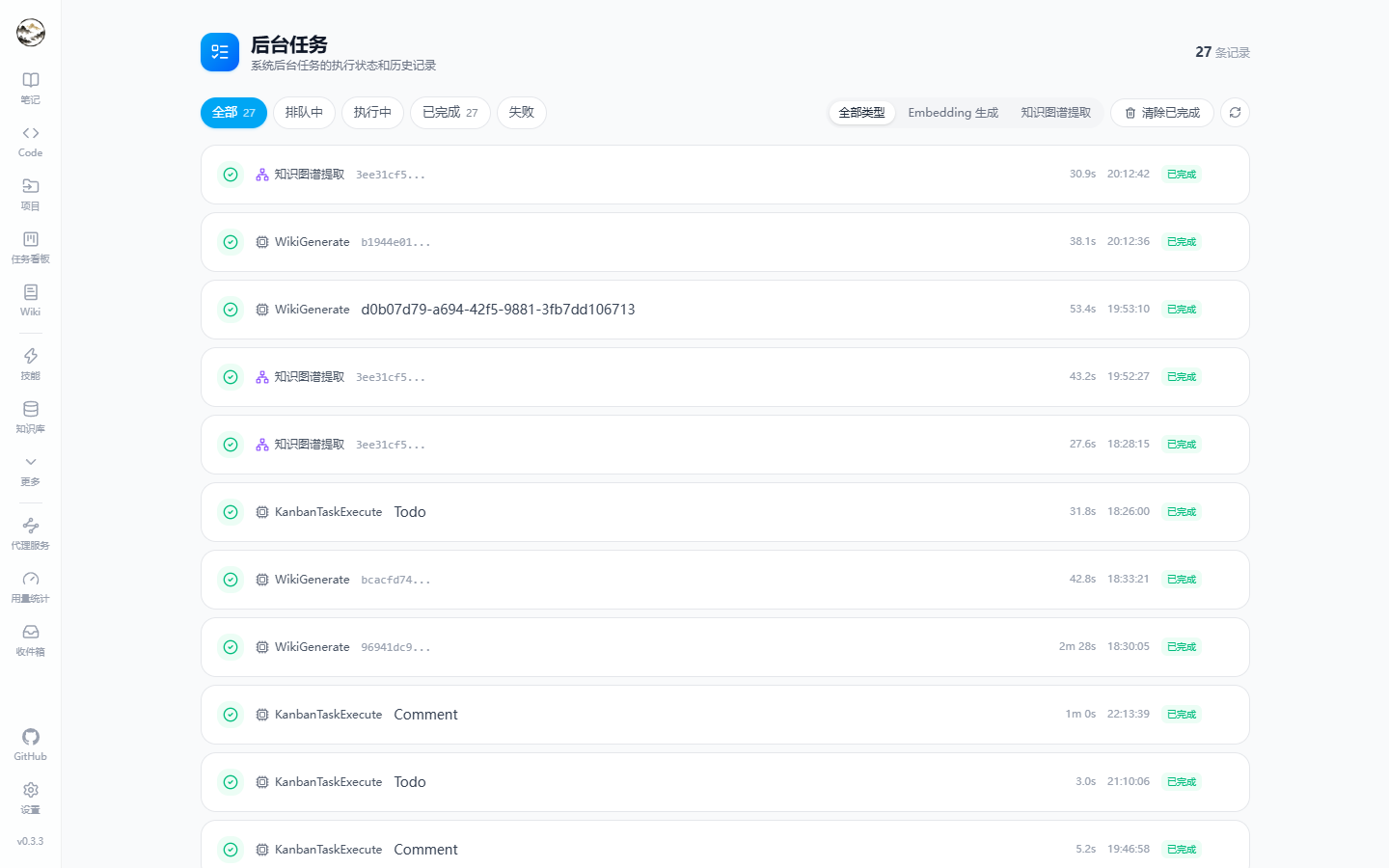Select the Embedding 生成 type filter
This screenshot has width=1389, height=868.
click(953, 113)
